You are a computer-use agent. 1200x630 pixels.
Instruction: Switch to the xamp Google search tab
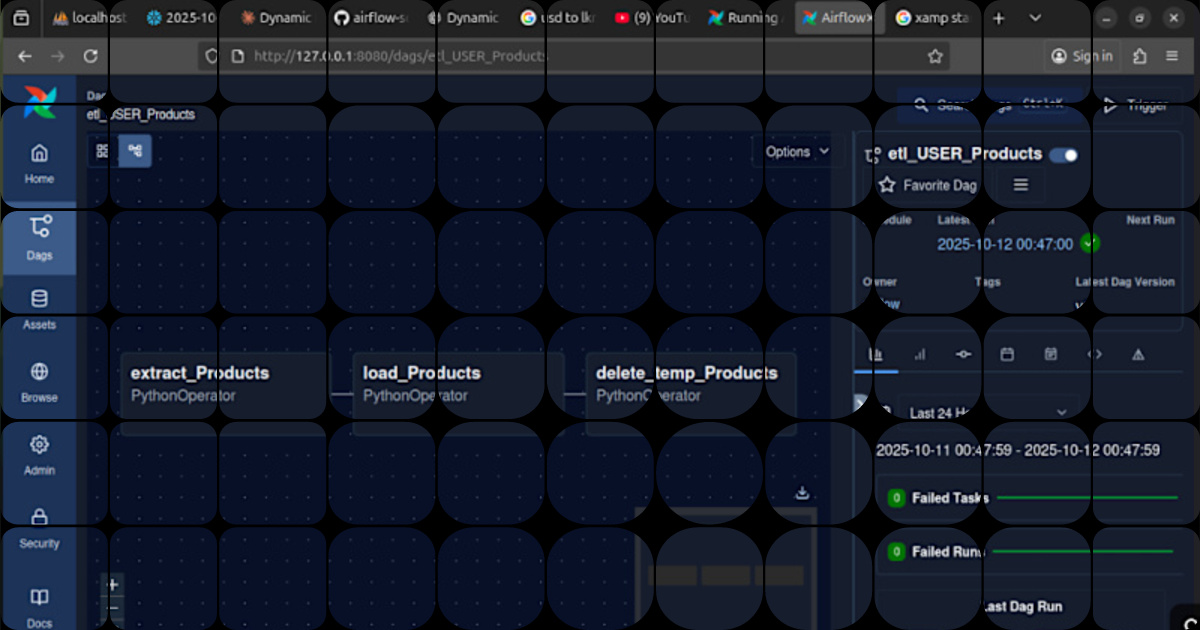(x=931, y=18)
